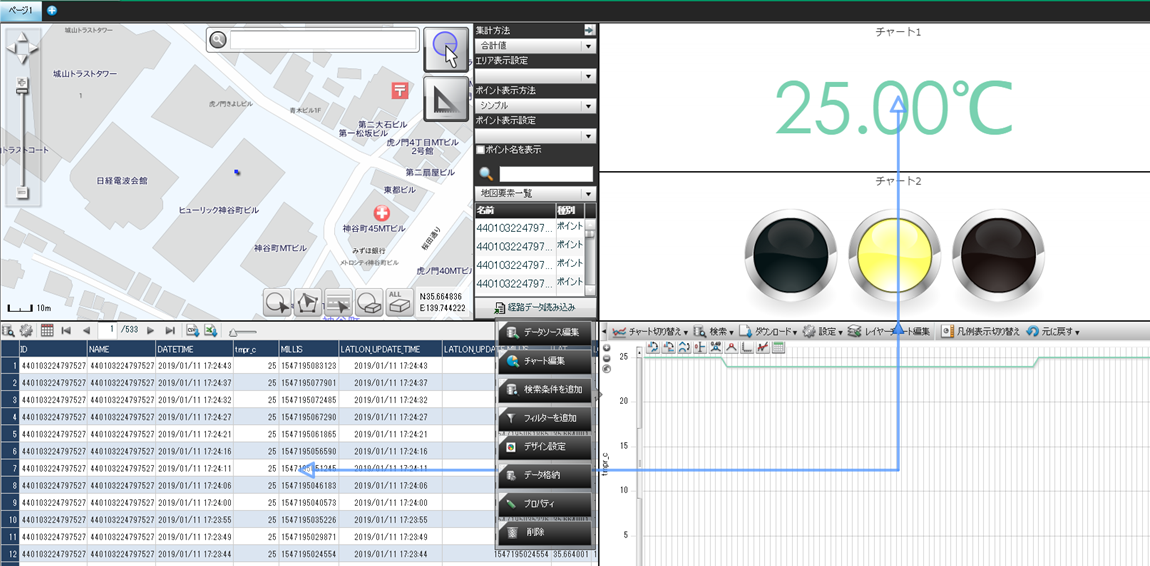This screenshot has height=566, width=1150.
Task: Open the table settings gear icon
Action: [x=26, y=331]
